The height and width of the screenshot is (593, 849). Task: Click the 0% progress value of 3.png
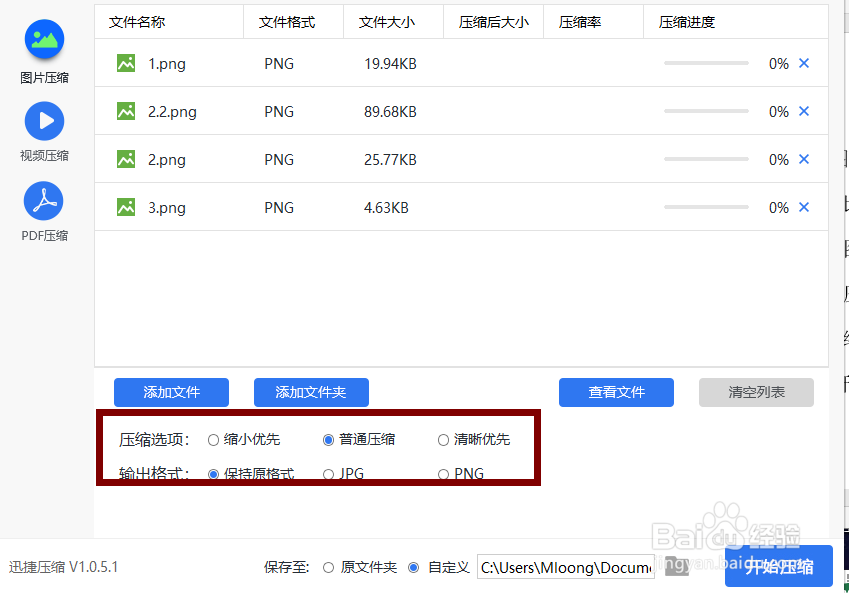point(779,207)
